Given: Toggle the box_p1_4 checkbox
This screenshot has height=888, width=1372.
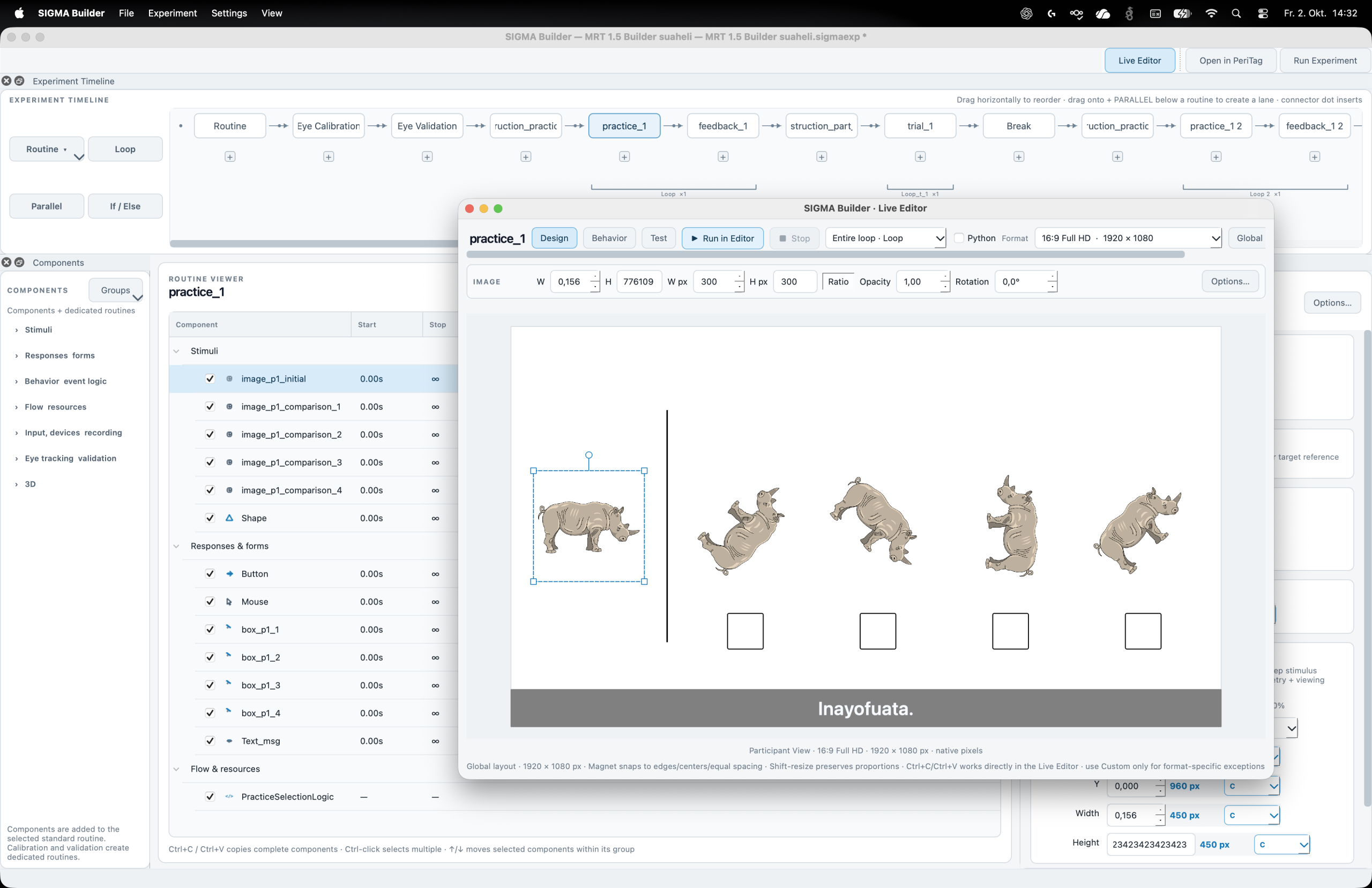Looking at the screenshot, I should [x=210, y=713].
